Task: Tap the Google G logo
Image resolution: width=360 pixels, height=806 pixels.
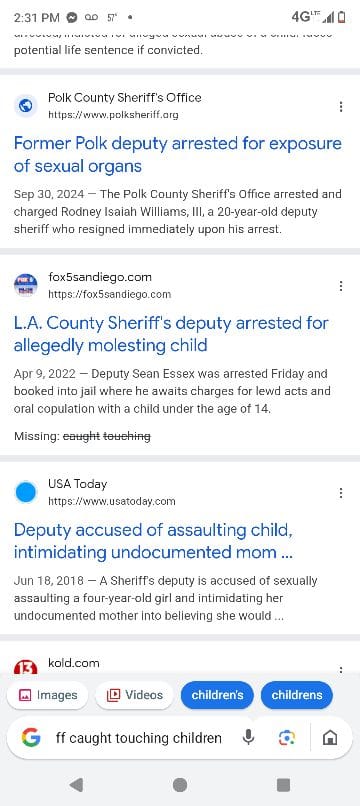Action: coord(31,738)
